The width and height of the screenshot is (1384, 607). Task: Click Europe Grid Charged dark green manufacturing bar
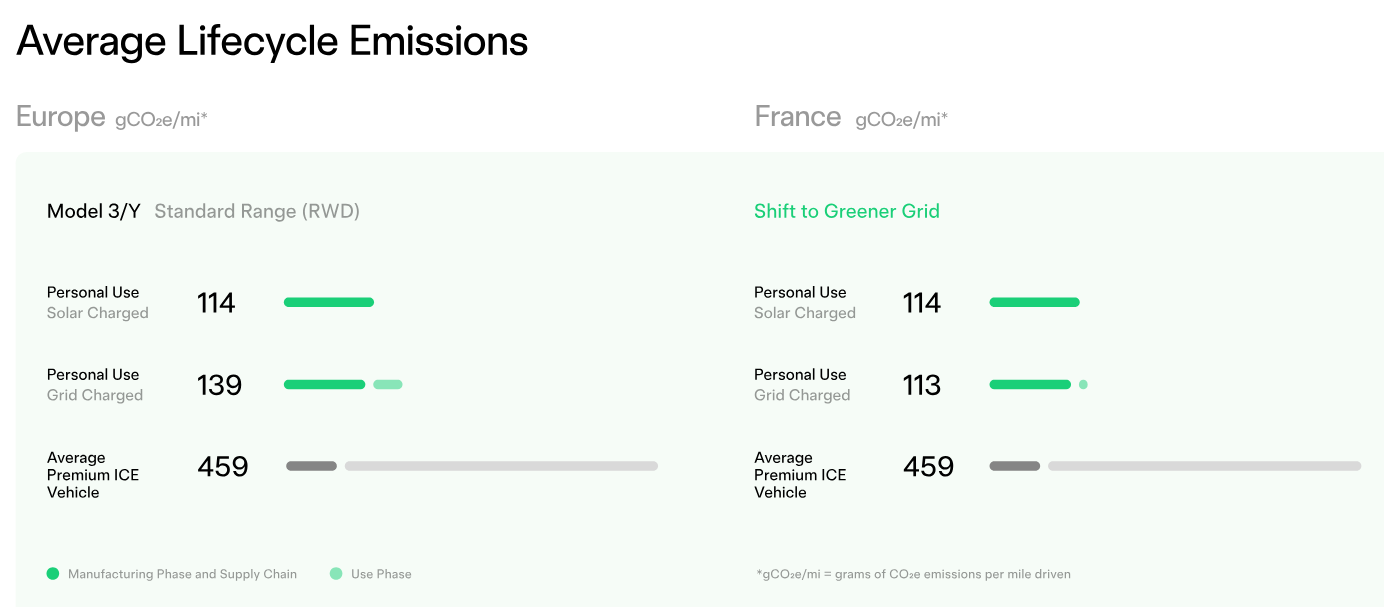[x=325, y=384]
